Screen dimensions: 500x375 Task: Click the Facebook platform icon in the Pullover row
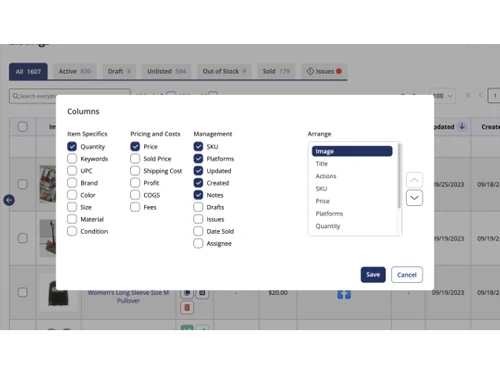344,295
